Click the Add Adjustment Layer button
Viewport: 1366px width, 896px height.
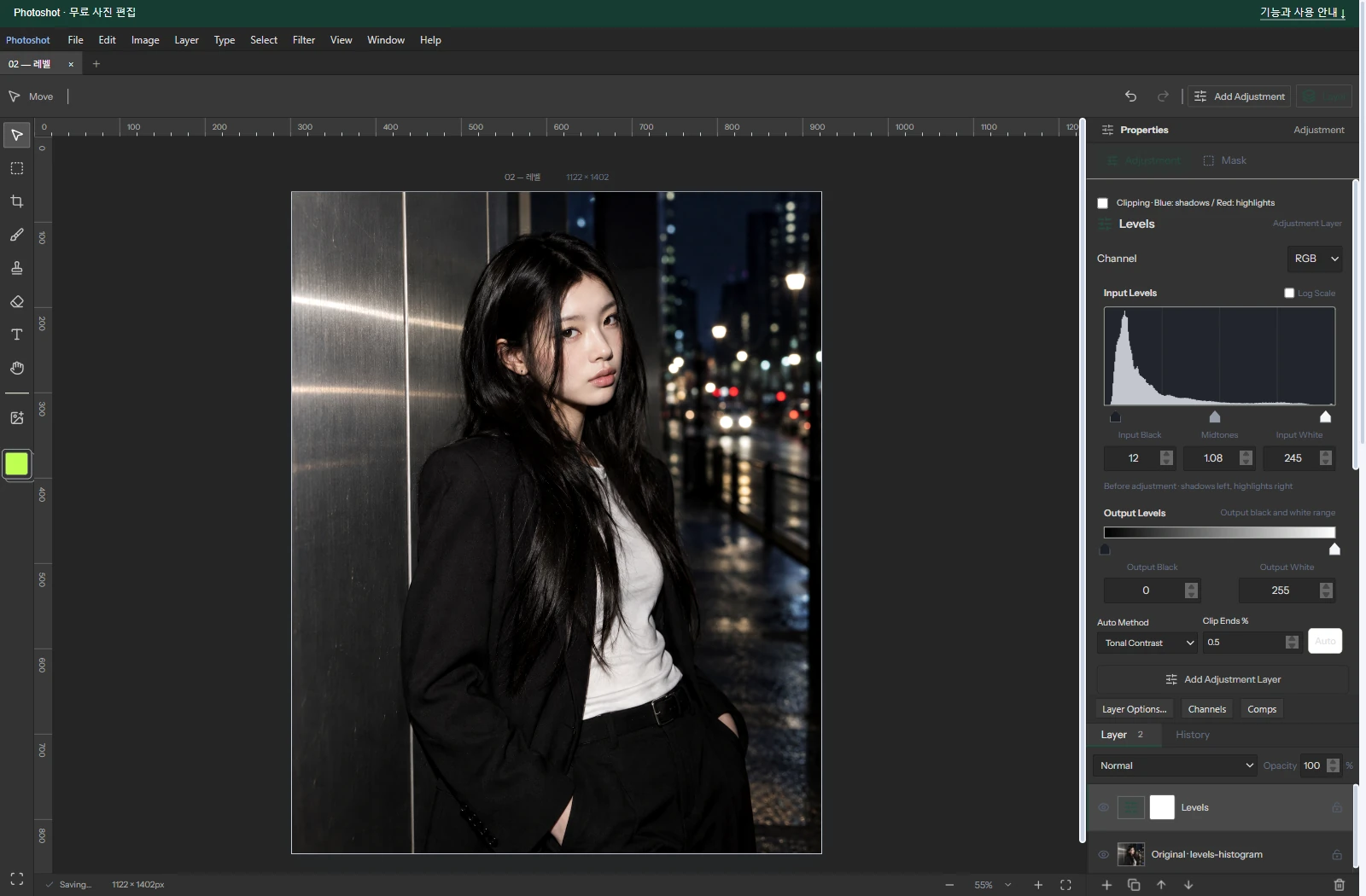click(1223, 679)
